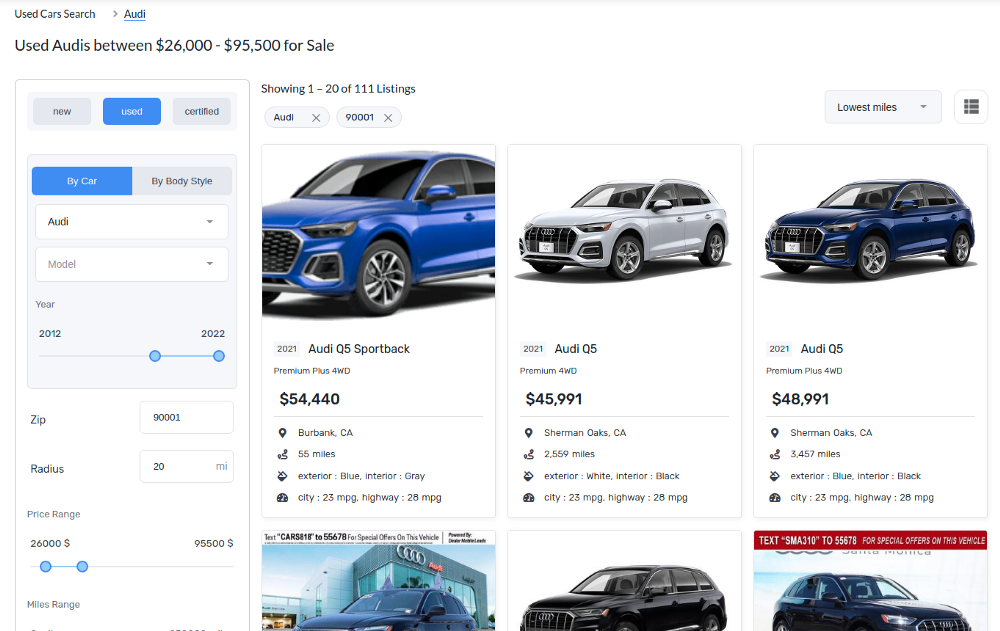
Task: Click the Audi breadcrumb link
Action: (x=133, y=13)
